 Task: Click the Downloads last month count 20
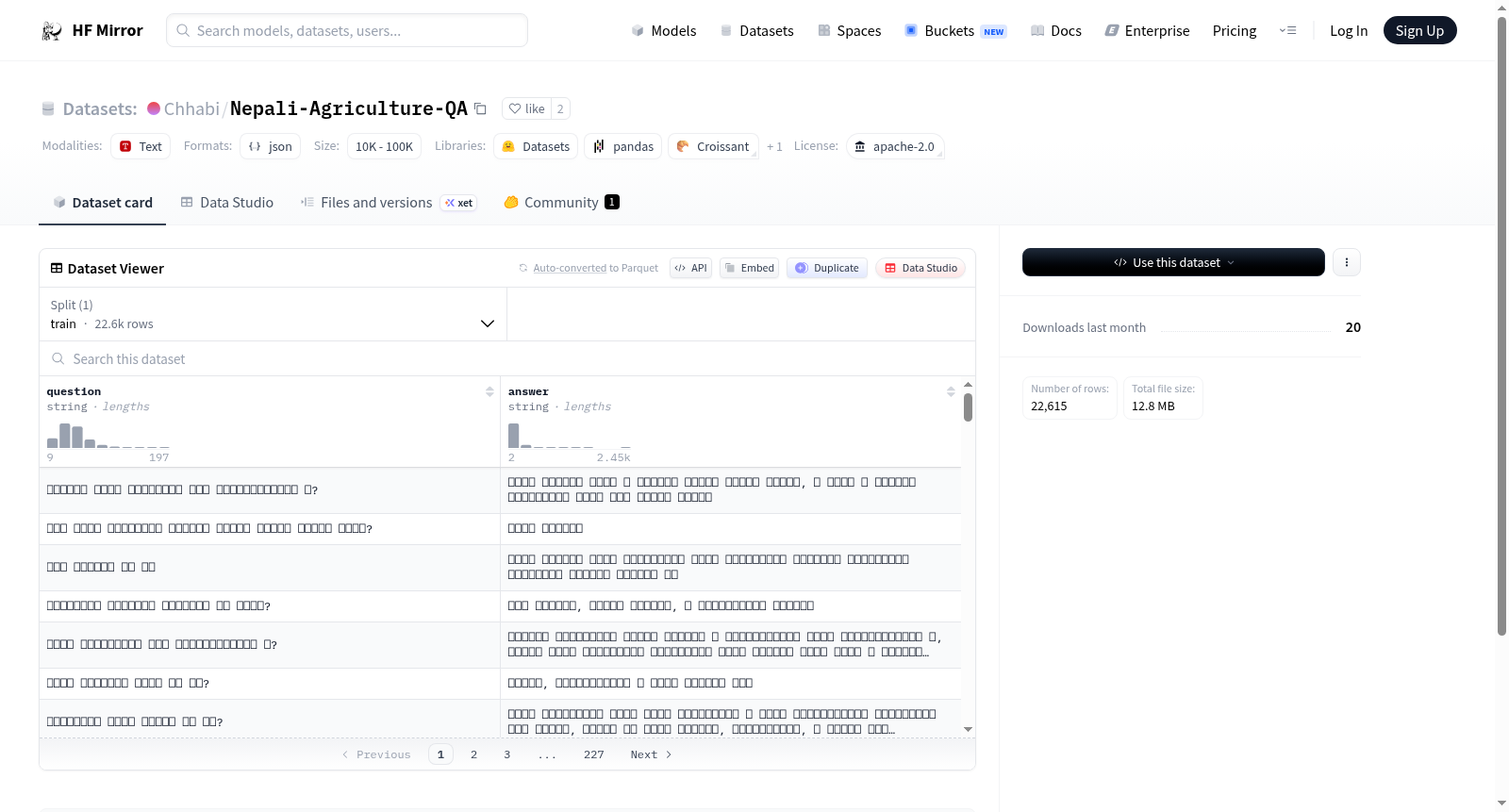pyautogui.click(x=1353, y=327)
